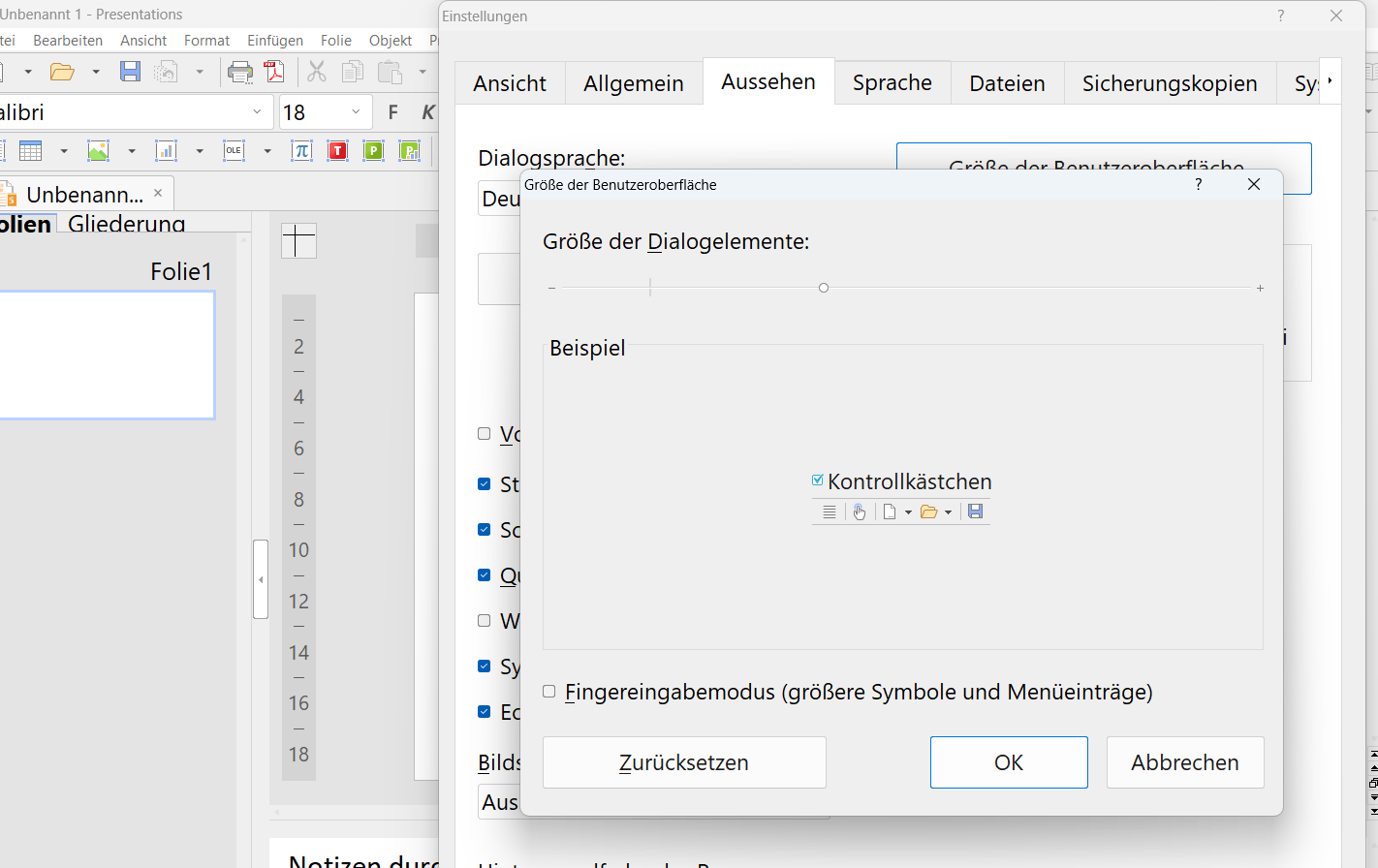Enable the Fingereingabemodus checkbox
The width and height of the screenshot is (1378, 868).
549,692
